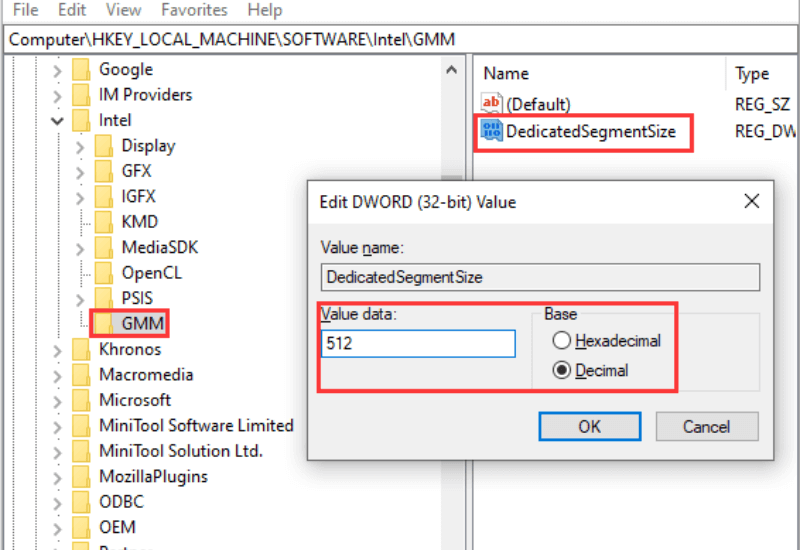This screenshot has height=550, width=800.
Task: Select the Hexadecimal base option
Action: (561, 341)
